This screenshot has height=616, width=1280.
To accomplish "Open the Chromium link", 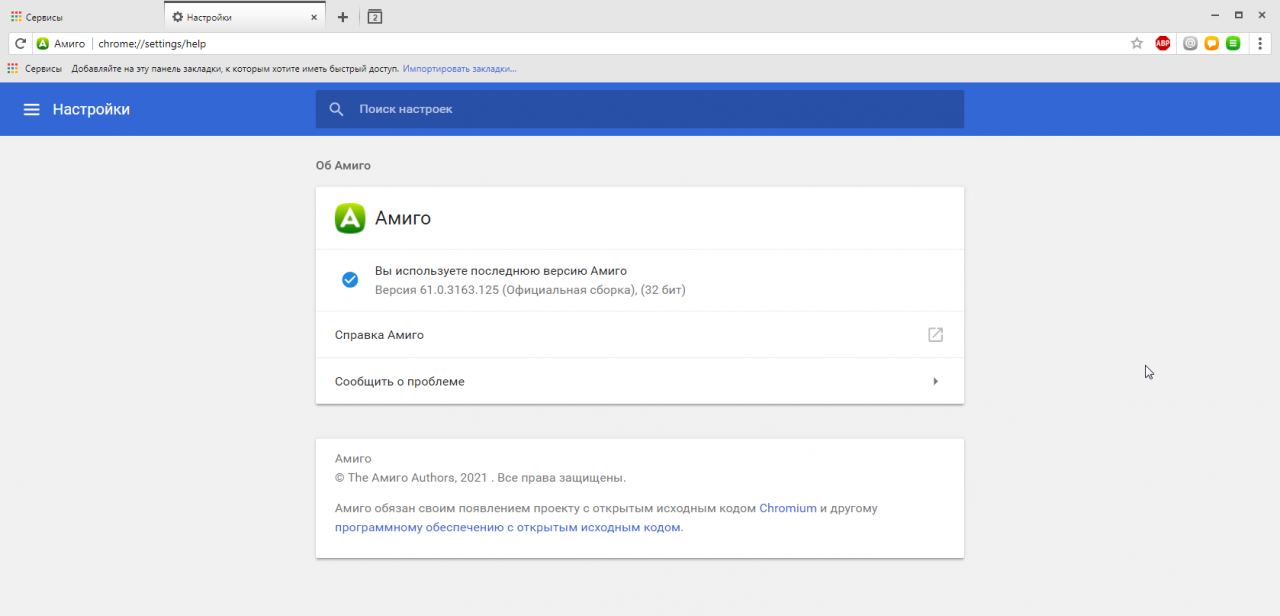I will pyautogui.click(x=788, y=508).
